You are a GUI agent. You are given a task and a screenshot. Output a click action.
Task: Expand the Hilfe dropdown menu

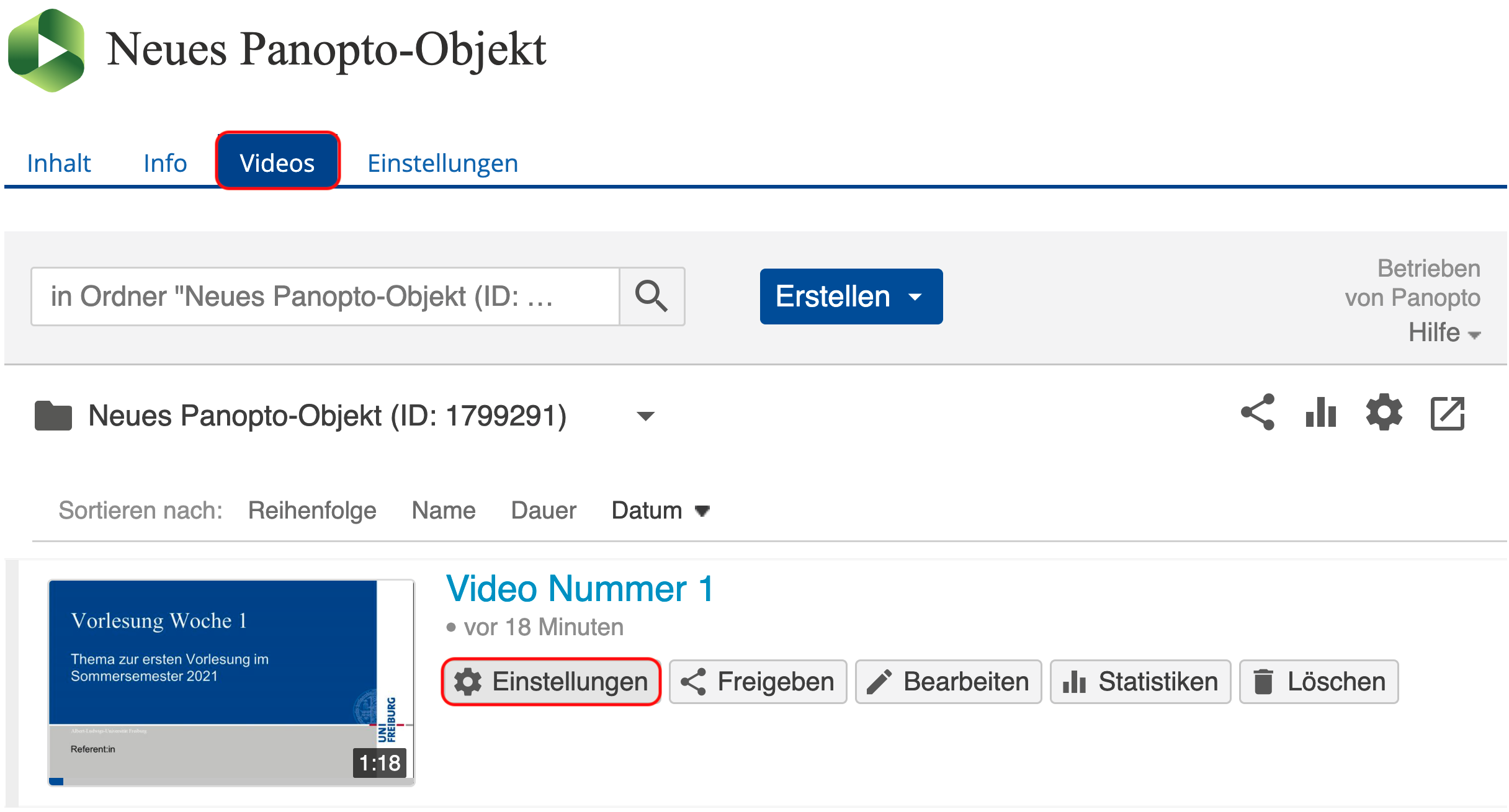(x=1444, y=332)
